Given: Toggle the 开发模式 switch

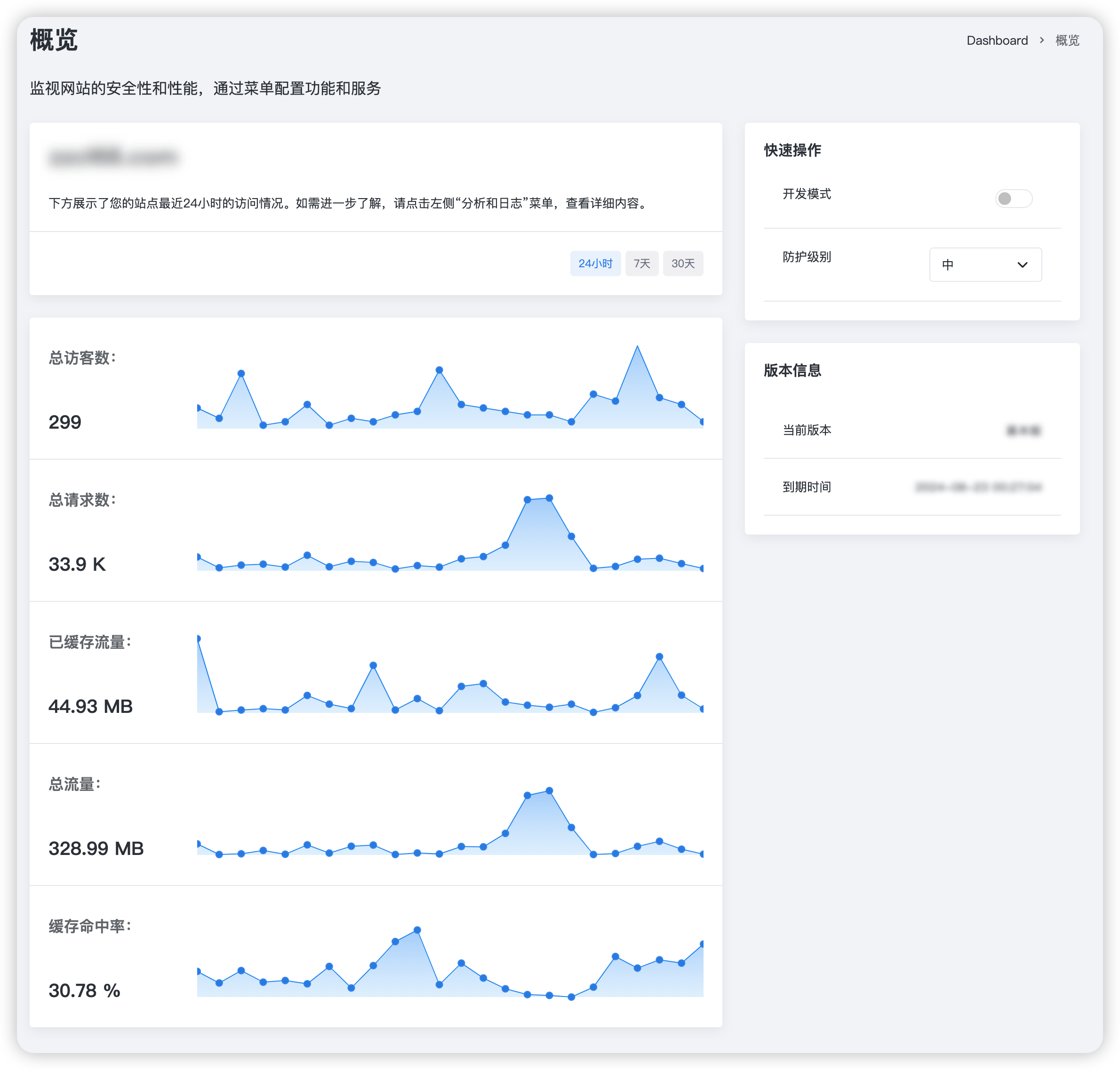Looking at the screenshot, I should coord(1013,199).
